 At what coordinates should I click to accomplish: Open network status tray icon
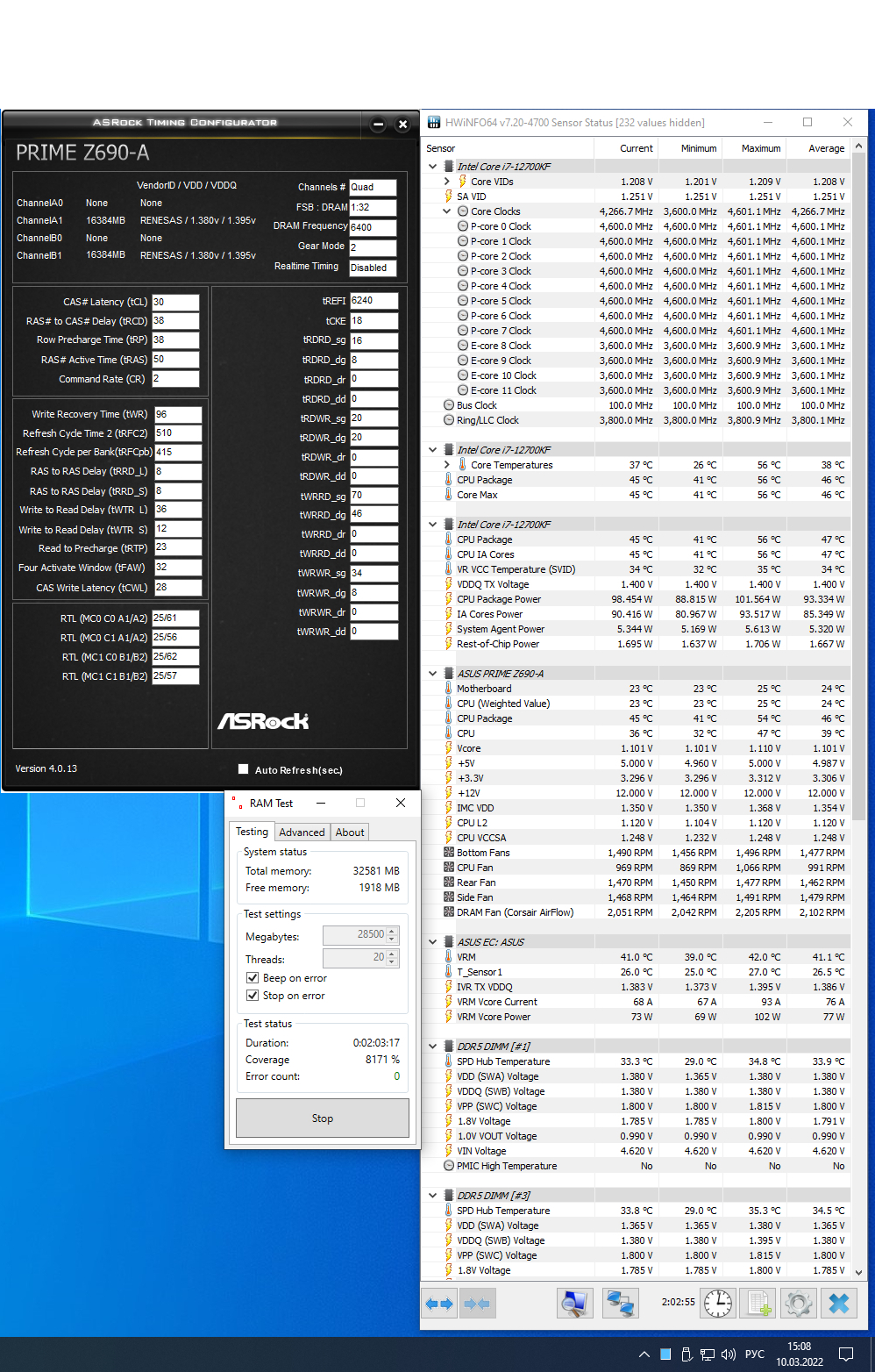(x=708, y=1354)
